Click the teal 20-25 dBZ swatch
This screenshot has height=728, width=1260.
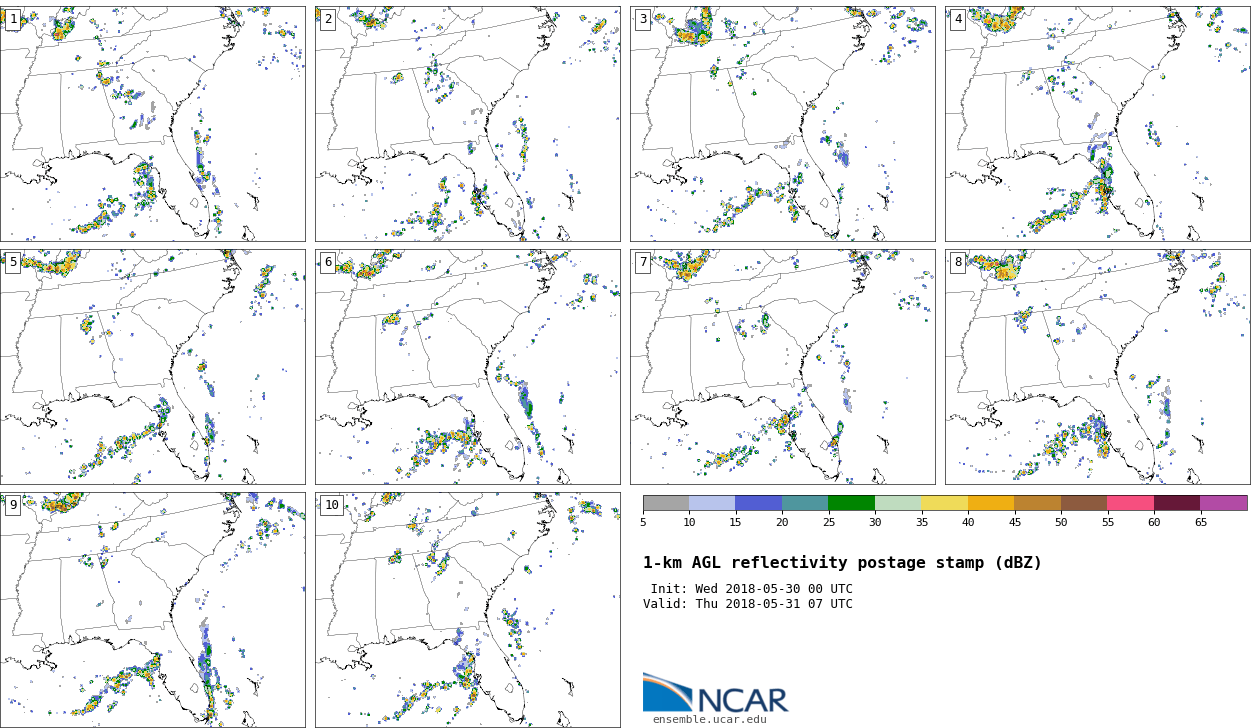[805, 503]
